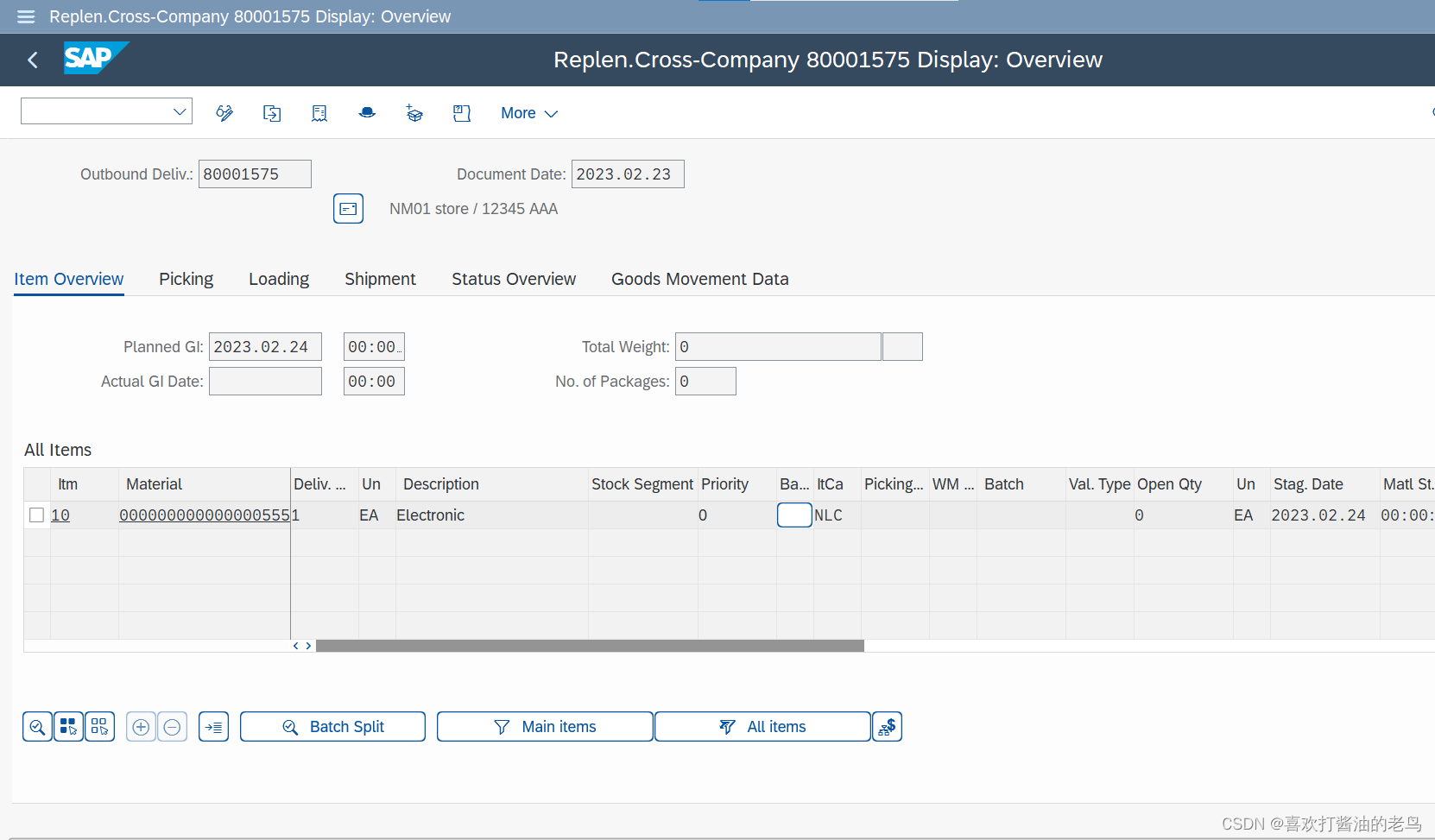Click the Document Date field
The height and width of the screenshot is (840, 1435).
point(628,174)
